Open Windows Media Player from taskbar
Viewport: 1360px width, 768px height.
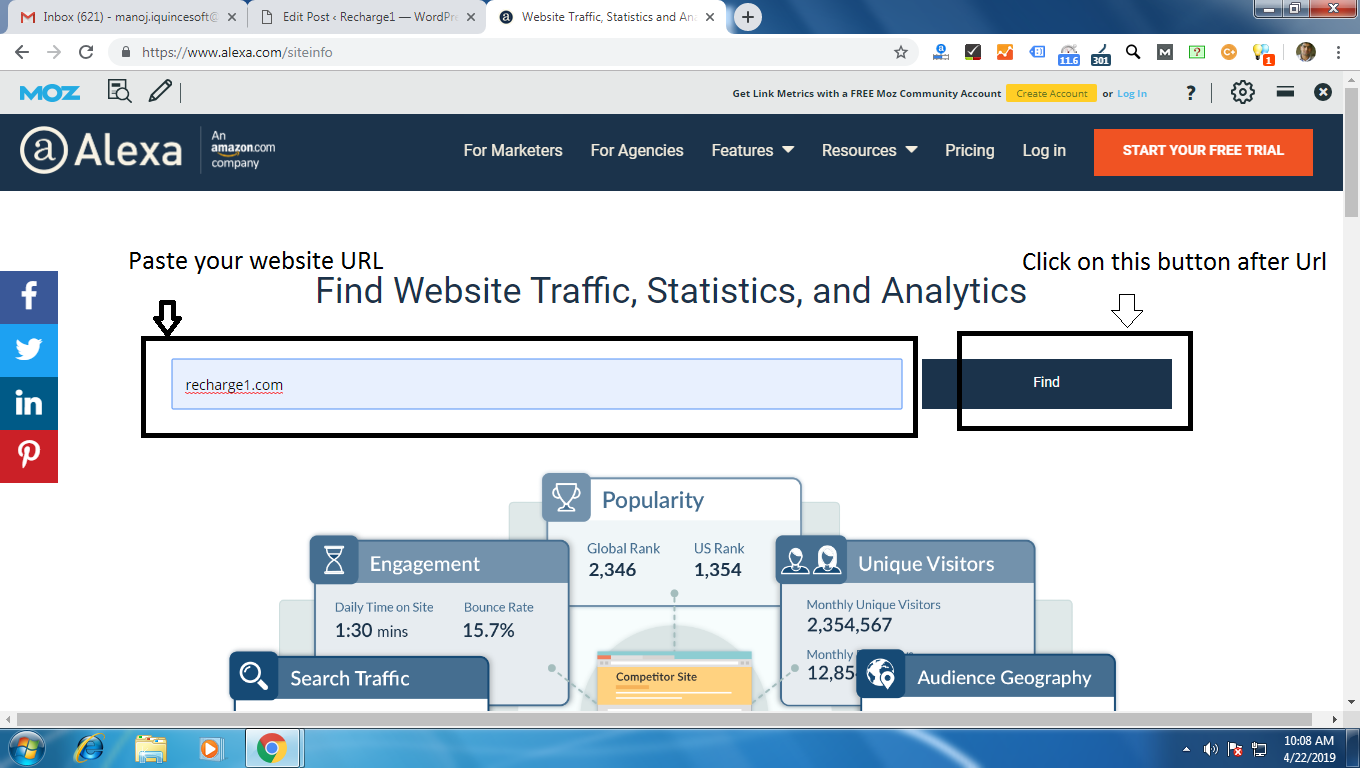click(x=210, y=748)
